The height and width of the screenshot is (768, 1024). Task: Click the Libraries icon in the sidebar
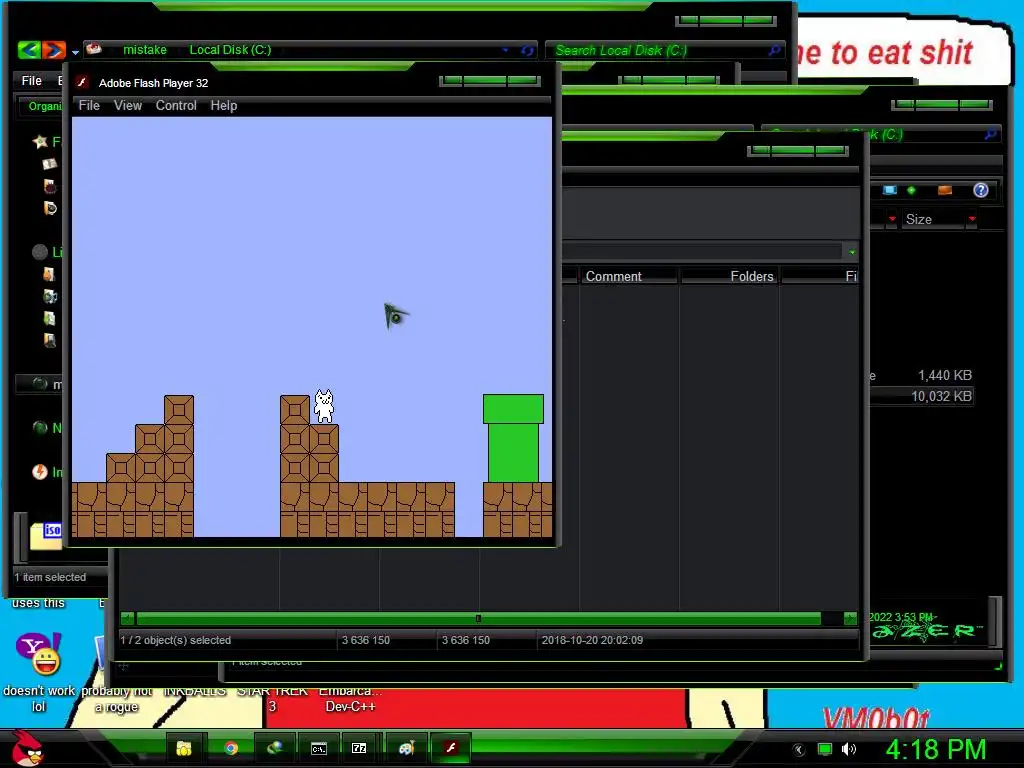tap(40, 251)
